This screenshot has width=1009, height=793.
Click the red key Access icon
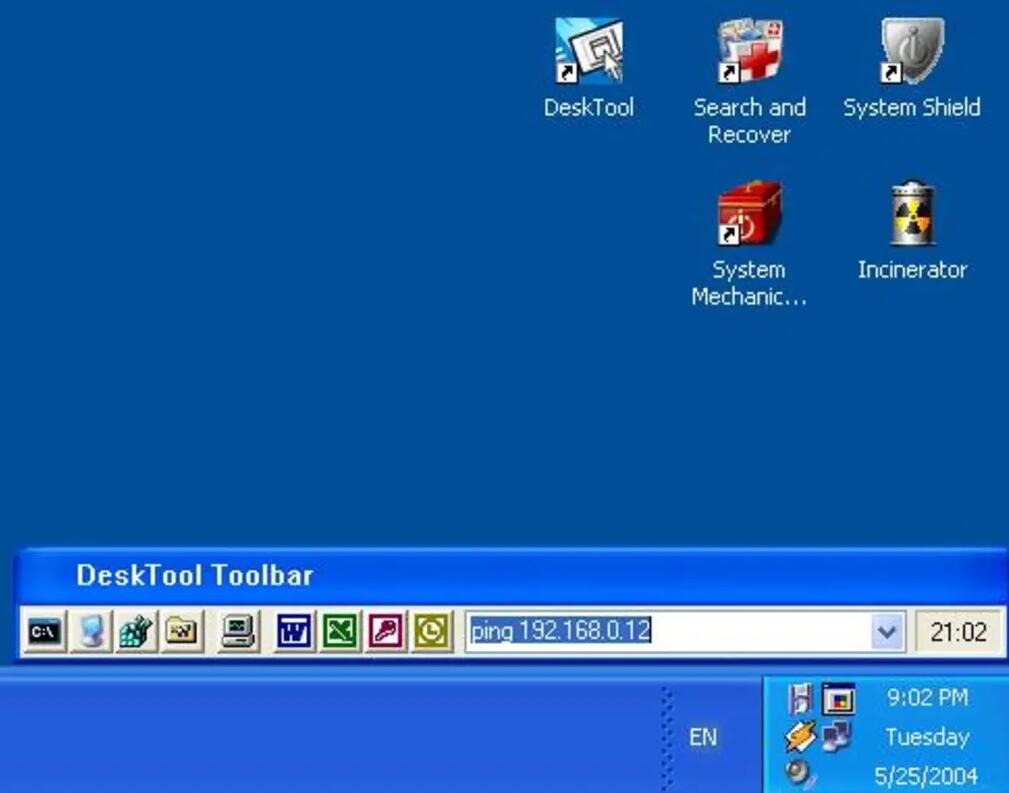click(x=386, y=632)
